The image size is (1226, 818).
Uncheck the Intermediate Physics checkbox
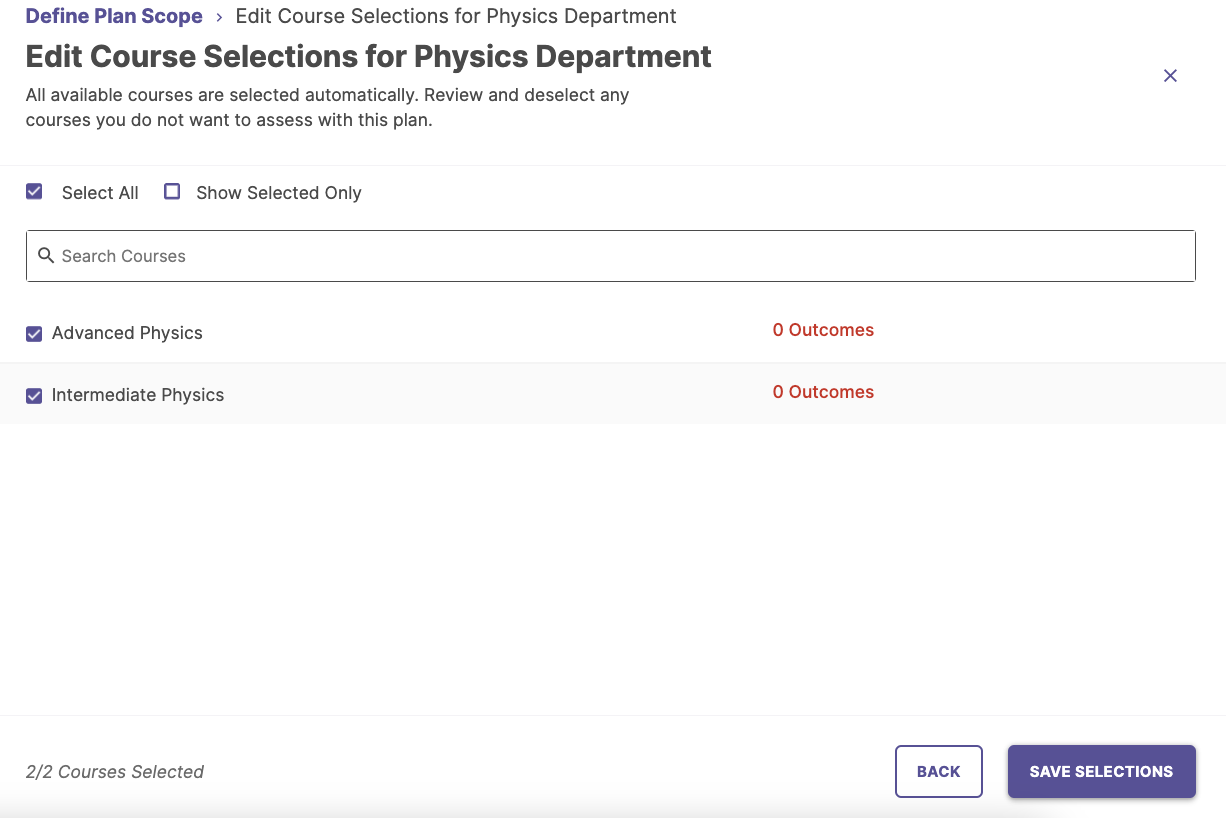pyautogui.click(x=34, y=395)
